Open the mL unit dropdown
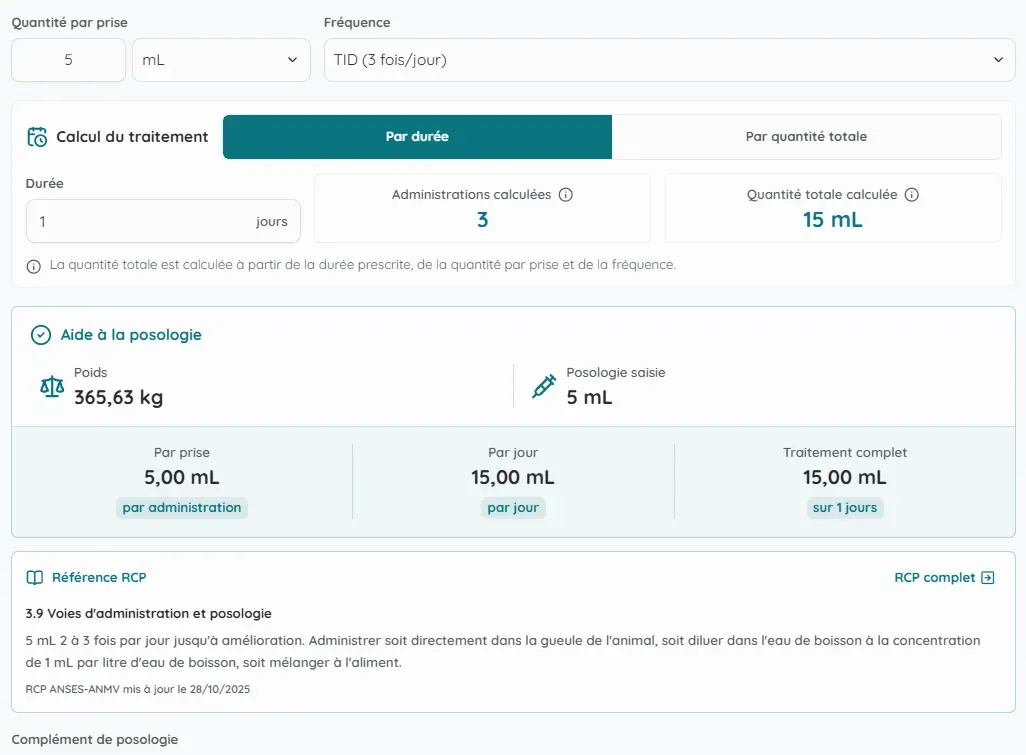 [221, 60]
